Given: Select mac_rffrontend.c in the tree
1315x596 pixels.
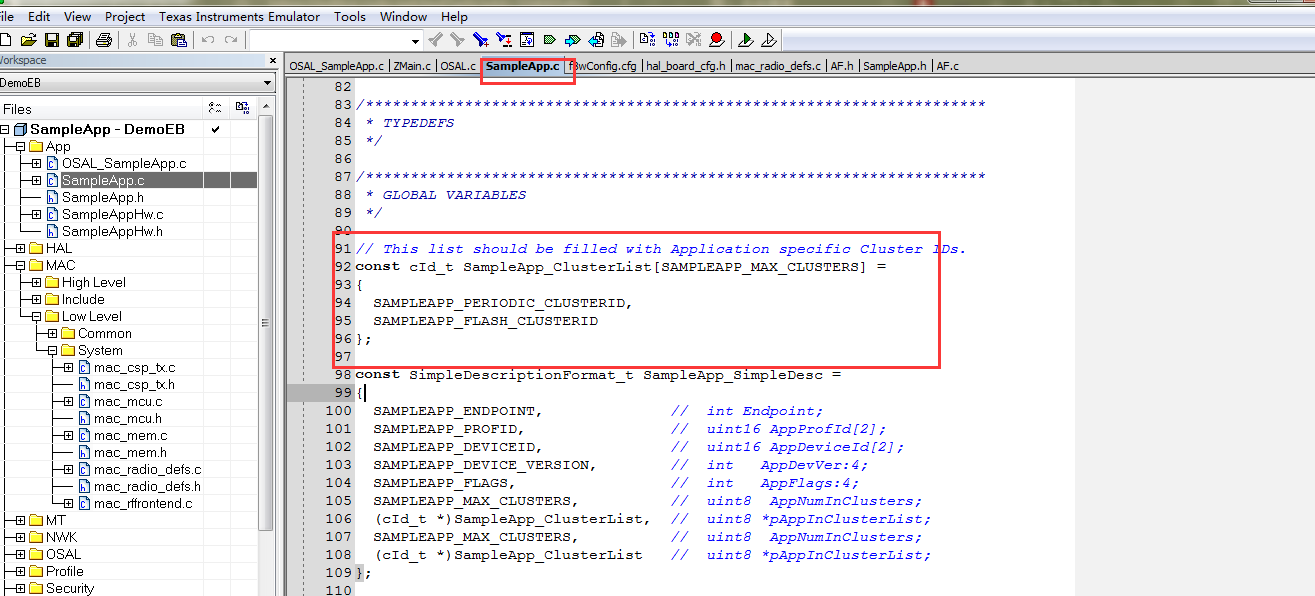Looking at the screenshot, I should pyautogui.click(x=143, y=503).
